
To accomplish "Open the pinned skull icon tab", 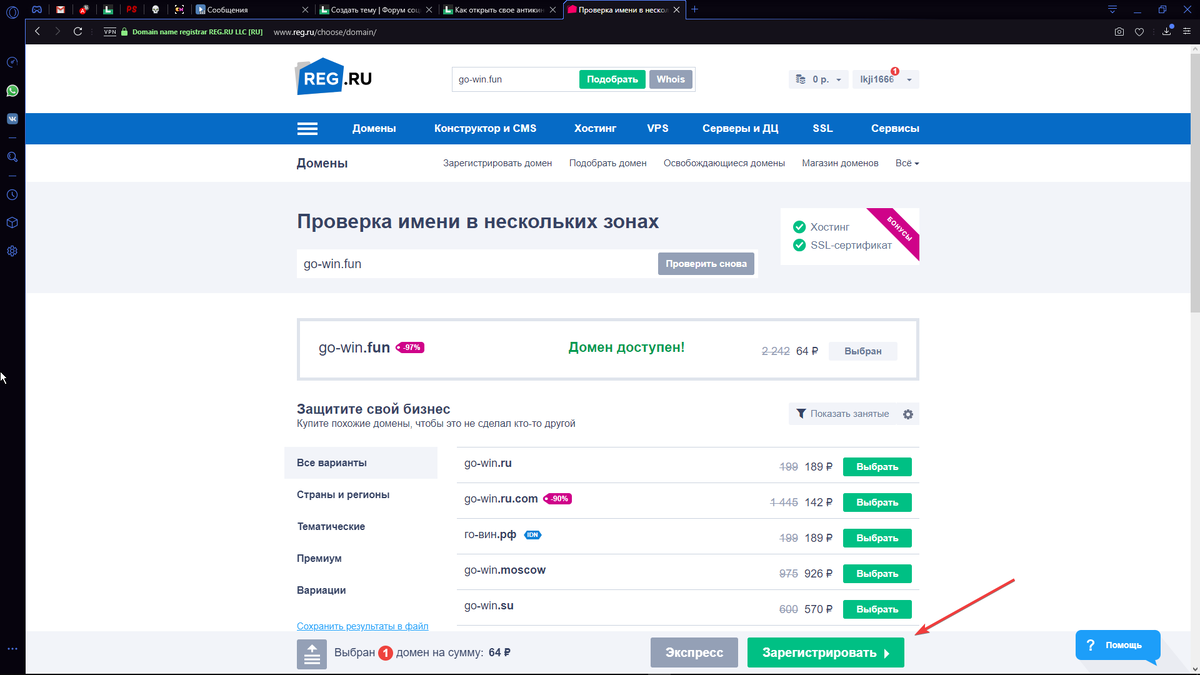I will (x=156, y=9).
